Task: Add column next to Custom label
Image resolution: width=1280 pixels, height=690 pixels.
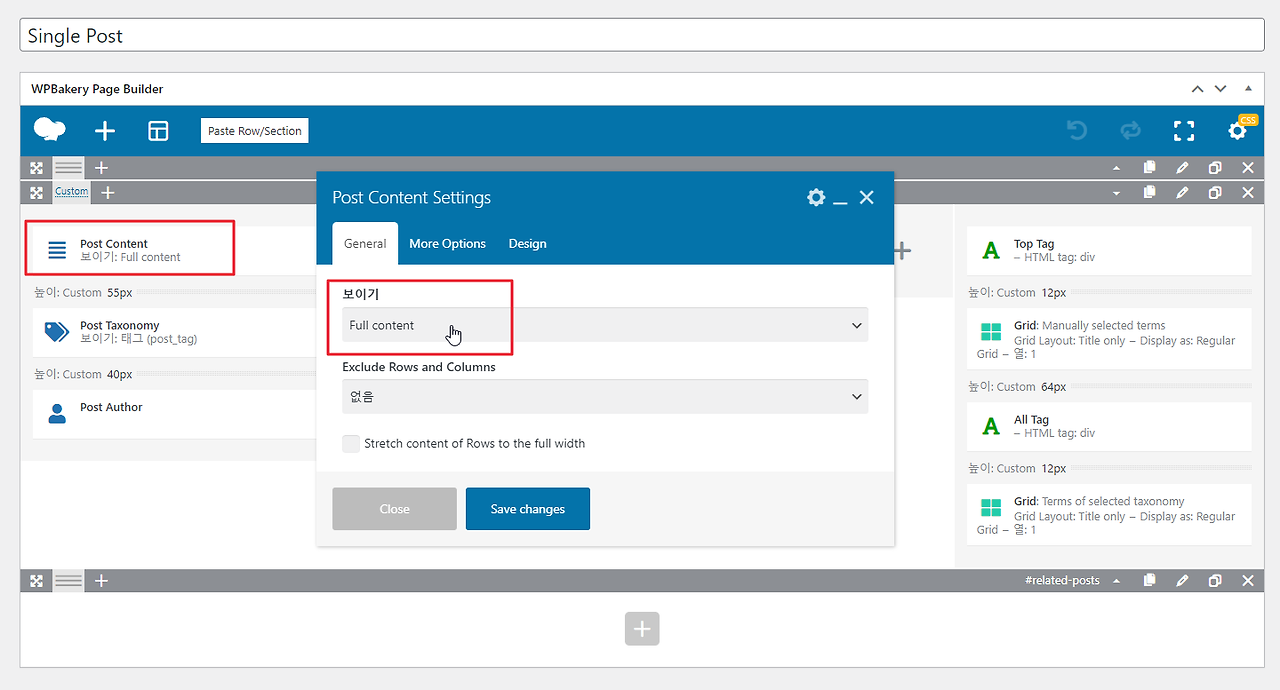Action: [x=108, y=192]
